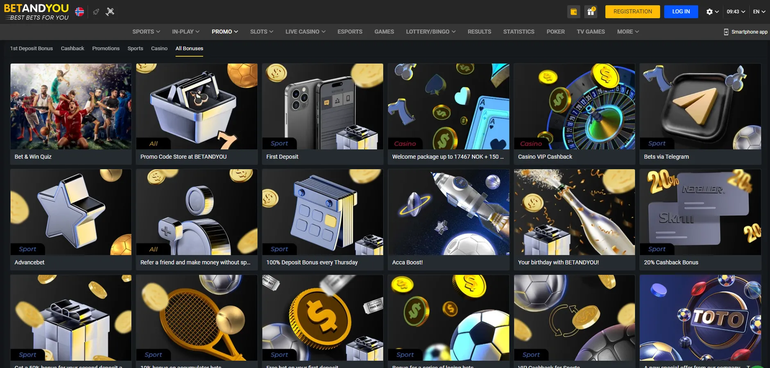Select the All Bonuses tab
Screen dimensions: 770x368
(x=189, y=49)
